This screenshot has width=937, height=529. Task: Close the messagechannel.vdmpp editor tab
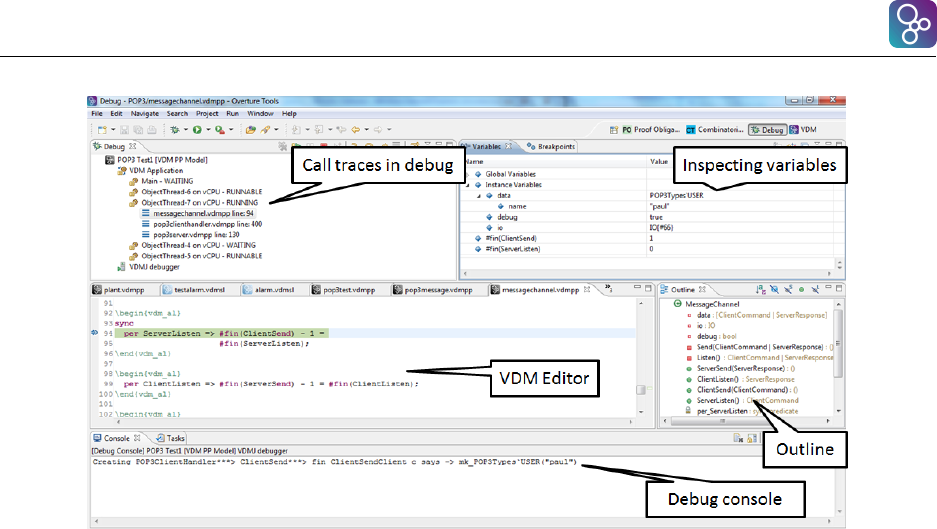(587, 289)
